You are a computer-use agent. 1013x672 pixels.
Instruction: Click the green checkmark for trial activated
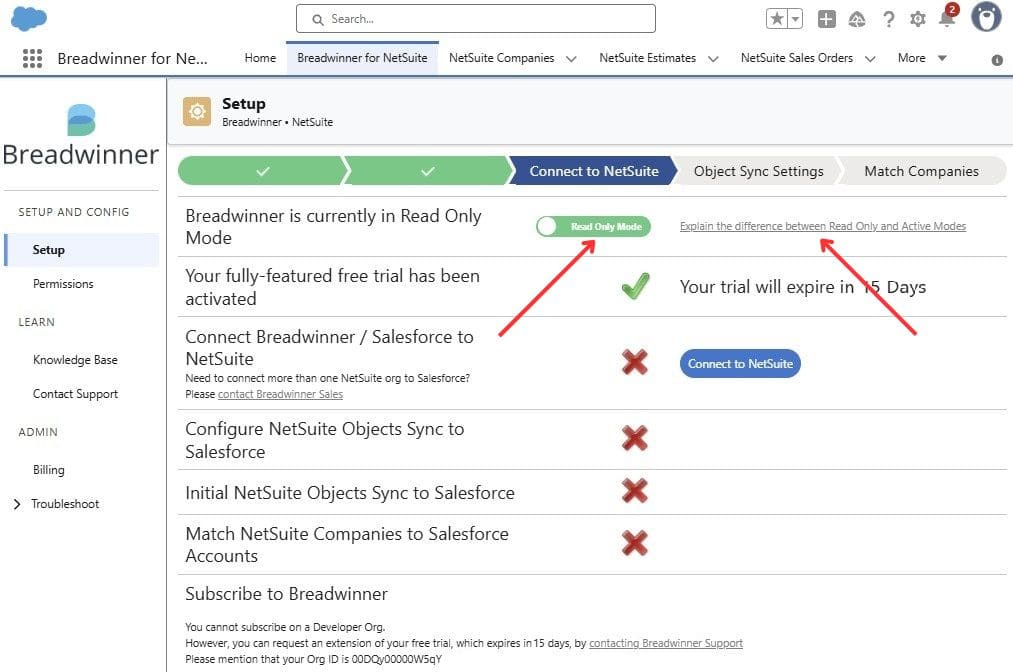click(x=635, y=286)
